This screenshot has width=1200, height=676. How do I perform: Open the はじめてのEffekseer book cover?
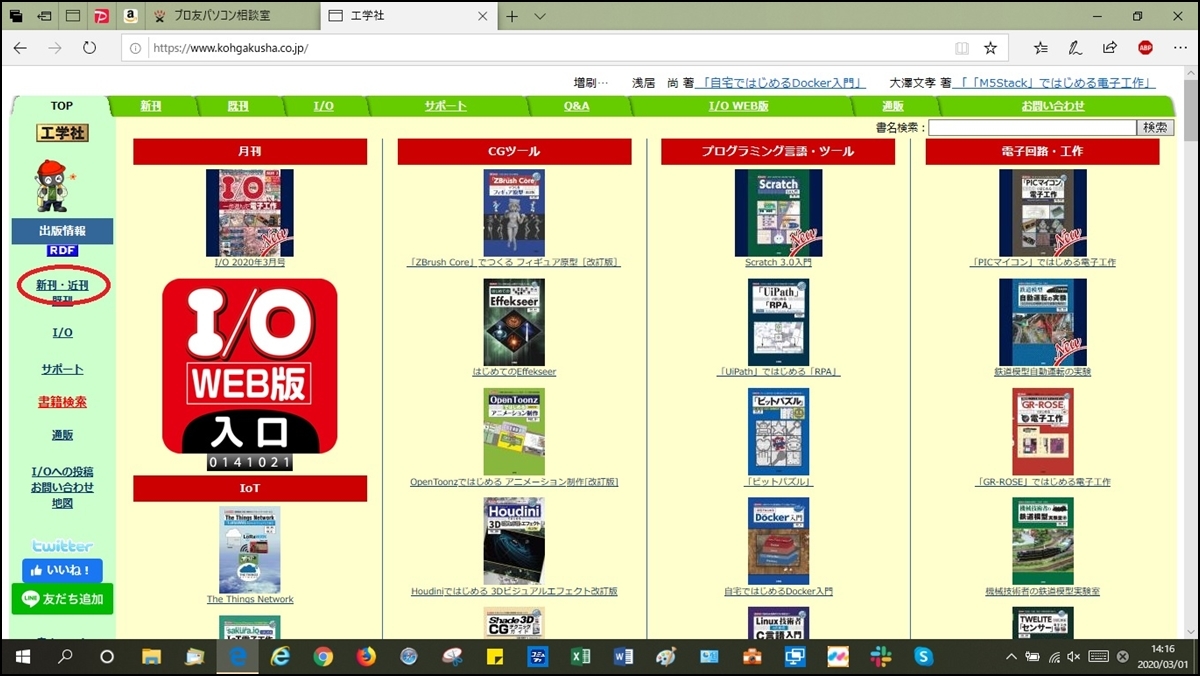(x=514, y=322)
